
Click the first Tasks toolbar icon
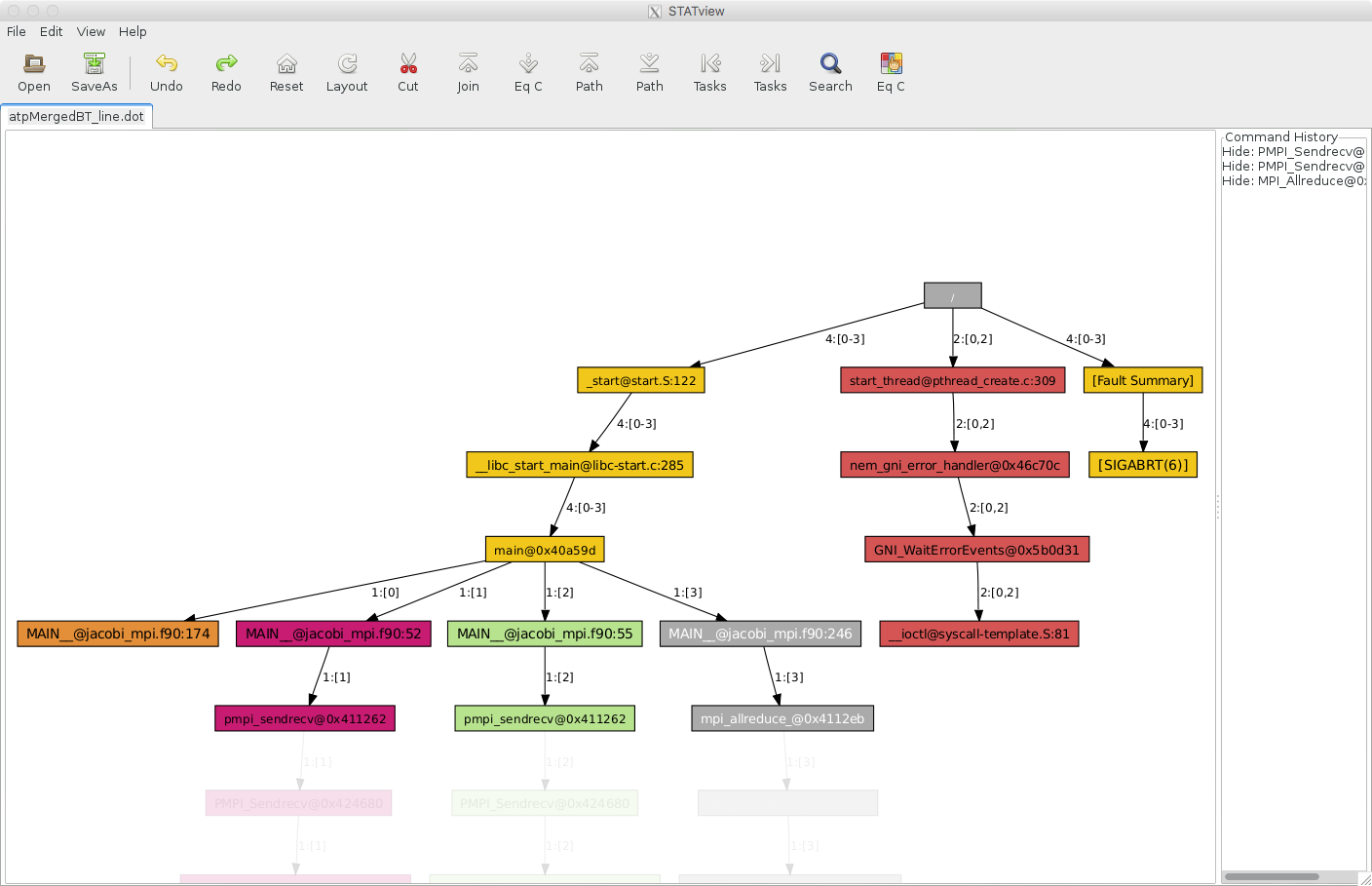tap(709, 71)
